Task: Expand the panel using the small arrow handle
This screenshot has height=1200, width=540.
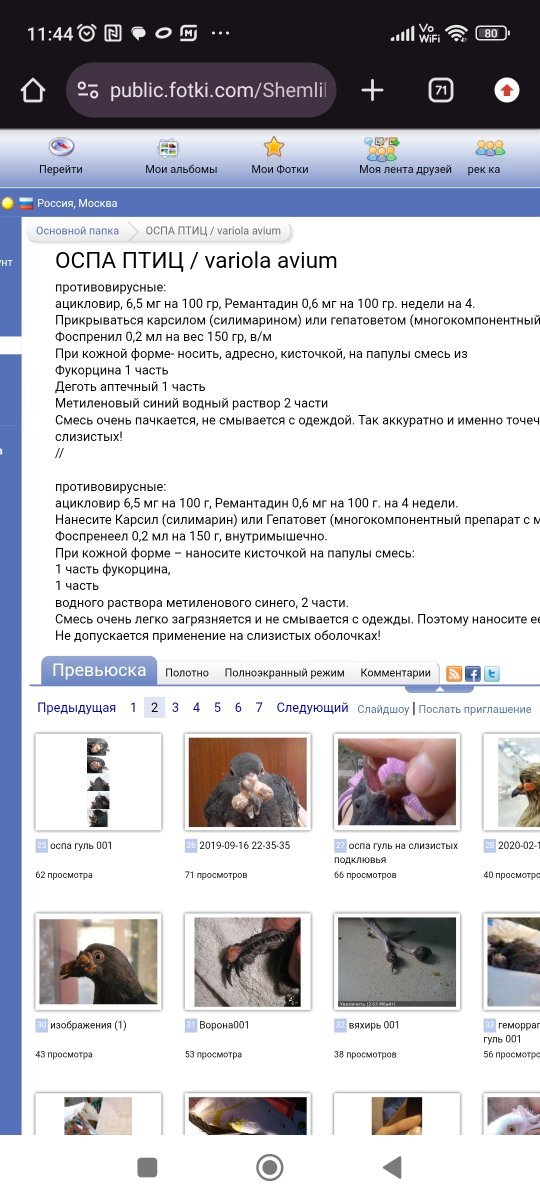Action: pos(439,689)
